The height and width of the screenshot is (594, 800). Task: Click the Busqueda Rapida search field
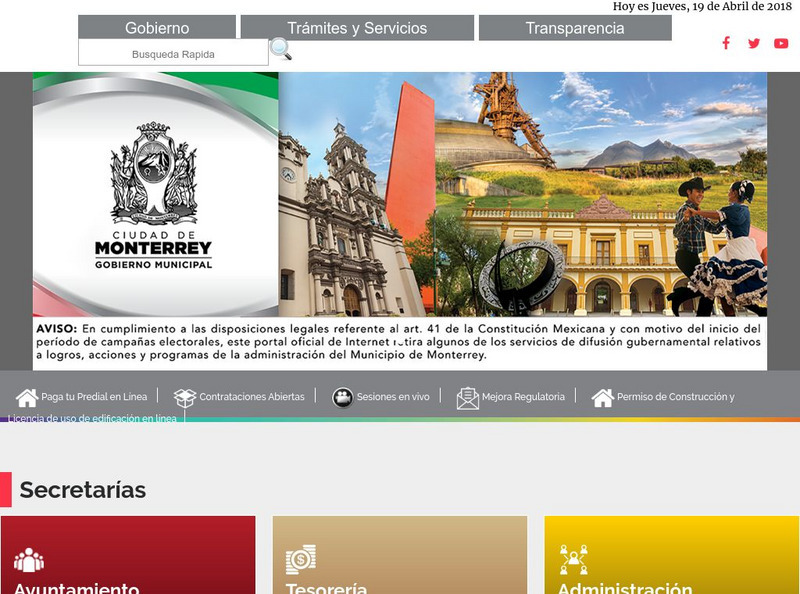(172, 53)
